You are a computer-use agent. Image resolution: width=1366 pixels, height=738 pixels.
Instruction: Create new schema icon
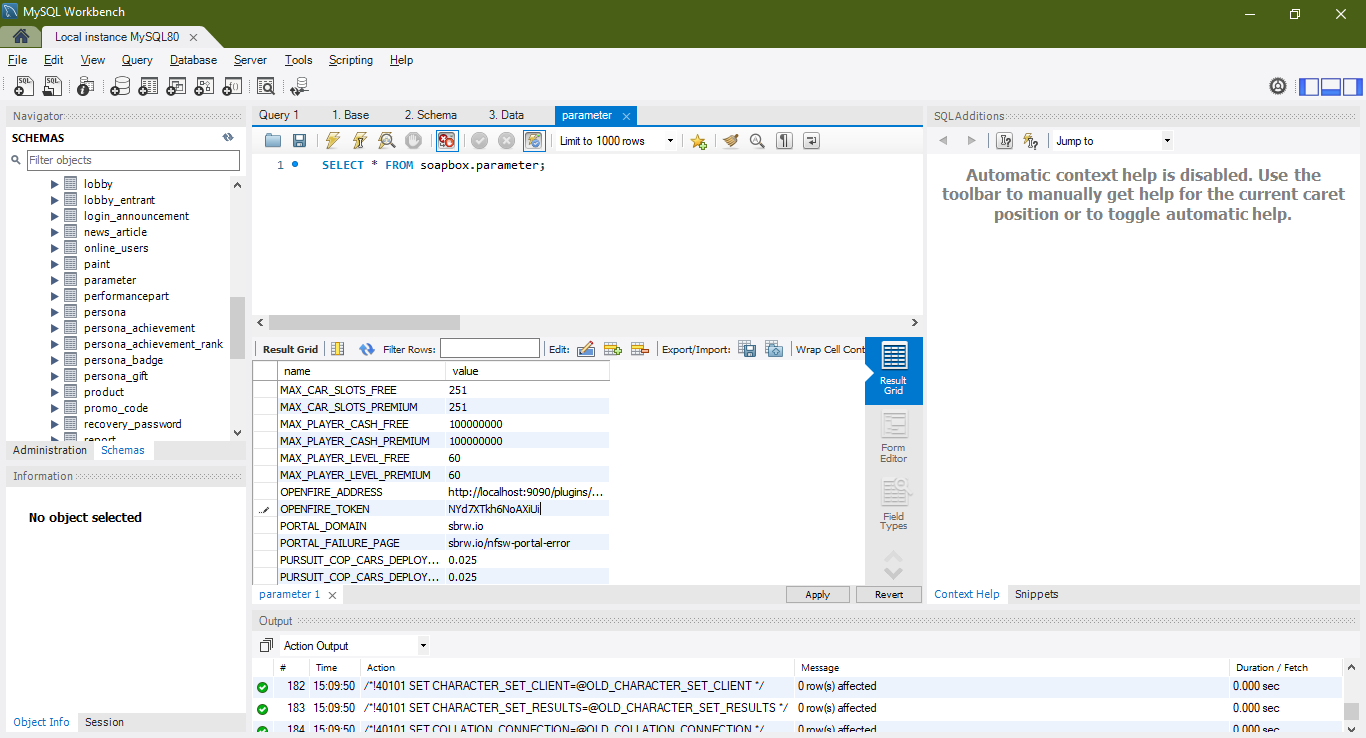[120, 87]
